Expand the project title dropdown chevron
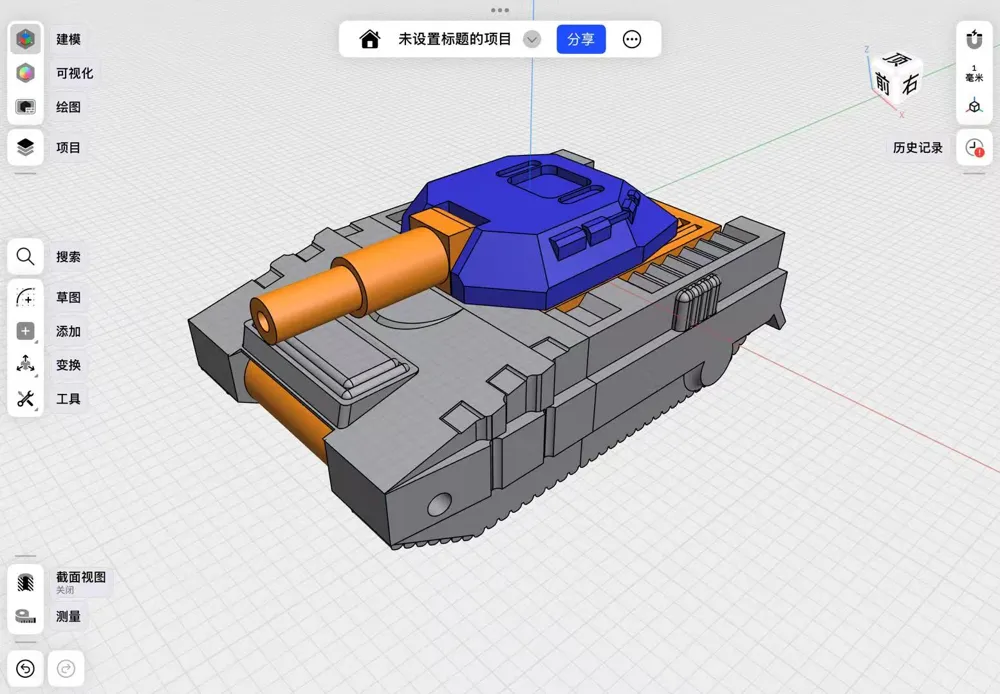The image size is (1000, 694). (532, 40)
